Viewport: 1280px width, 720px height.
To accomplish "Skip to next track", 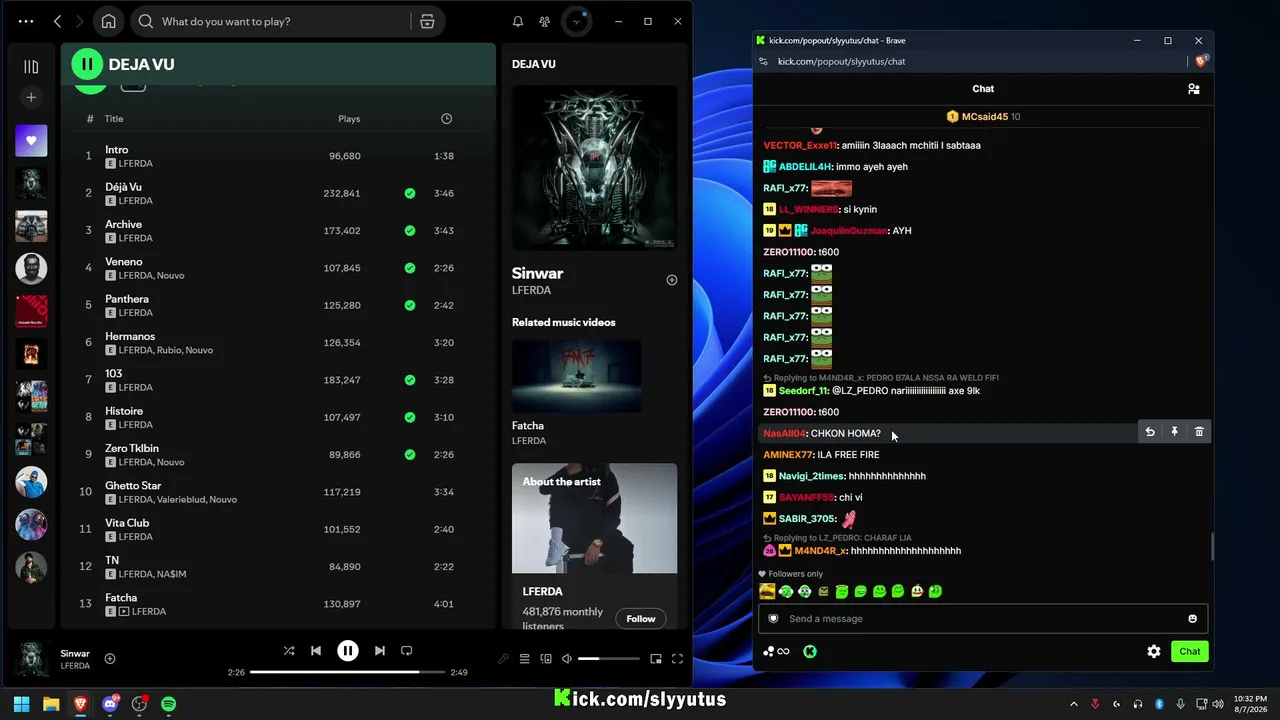I will point(380,650).
